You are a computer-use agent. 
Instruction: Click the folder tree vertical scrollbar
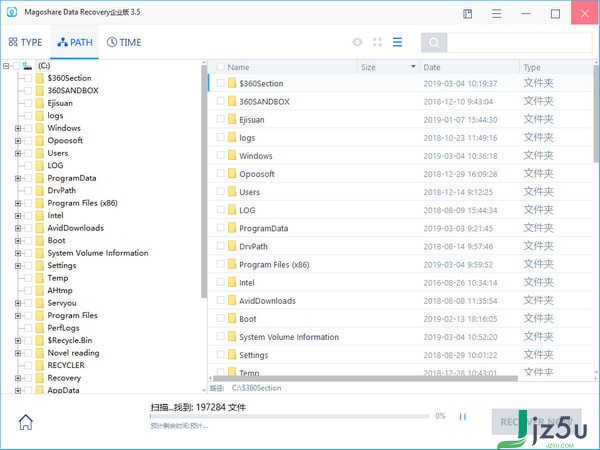(204, 181)
